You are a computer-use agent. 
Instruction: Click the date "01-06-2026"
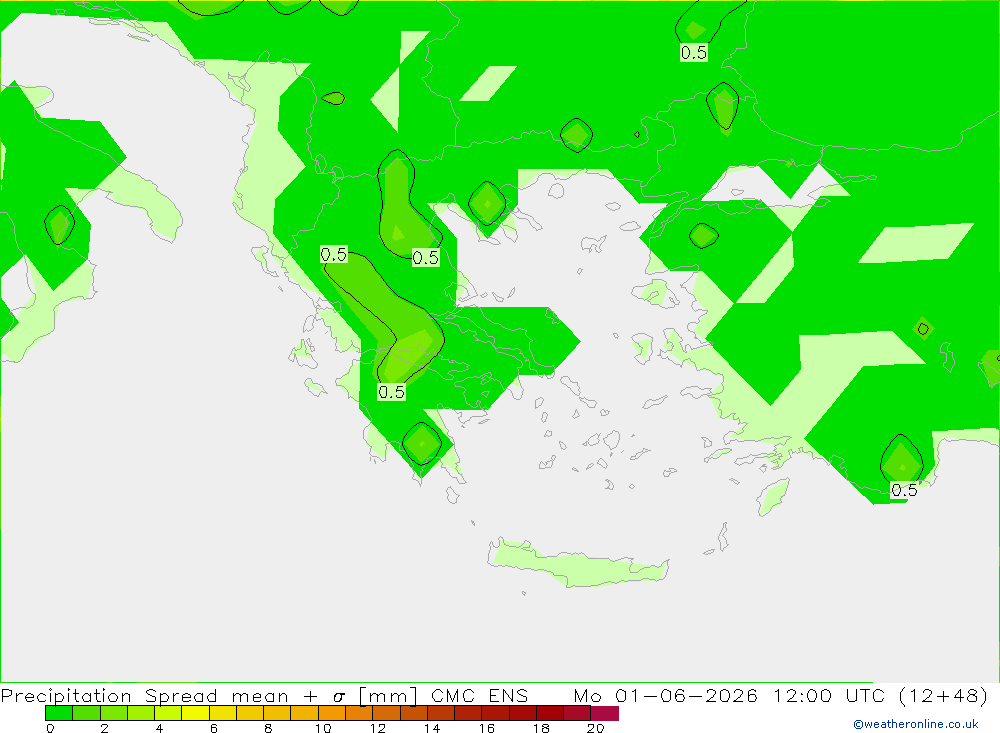point(686,696)
